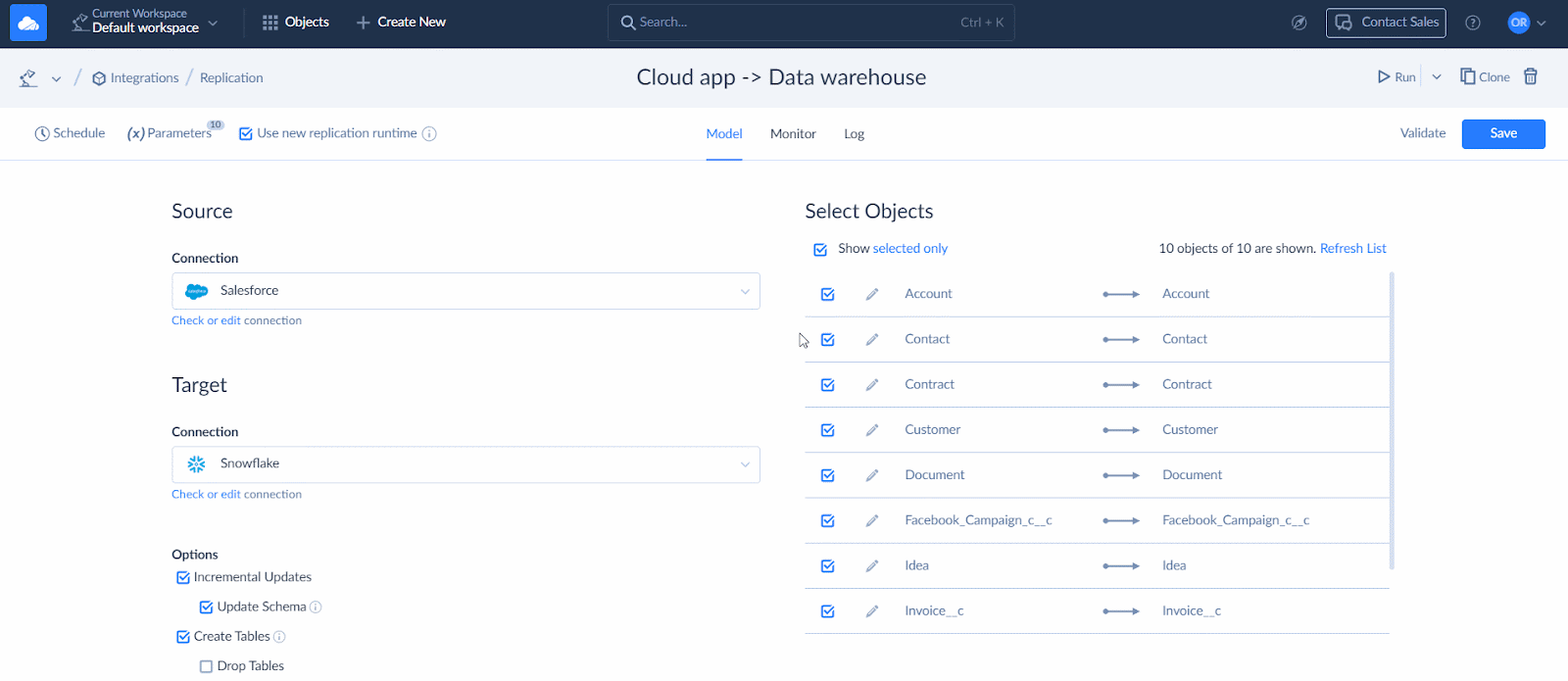Screen dimensions: 1568x681
Task: Toggle Show selected only checkbox
Action: 820,250
